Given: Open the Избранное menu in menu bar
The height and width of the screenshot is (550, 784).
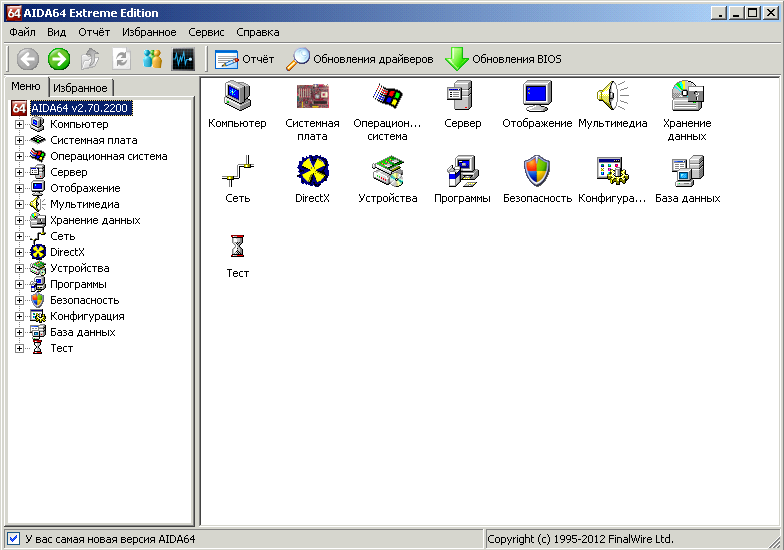Looking at the screenshot, I should 149,32.
